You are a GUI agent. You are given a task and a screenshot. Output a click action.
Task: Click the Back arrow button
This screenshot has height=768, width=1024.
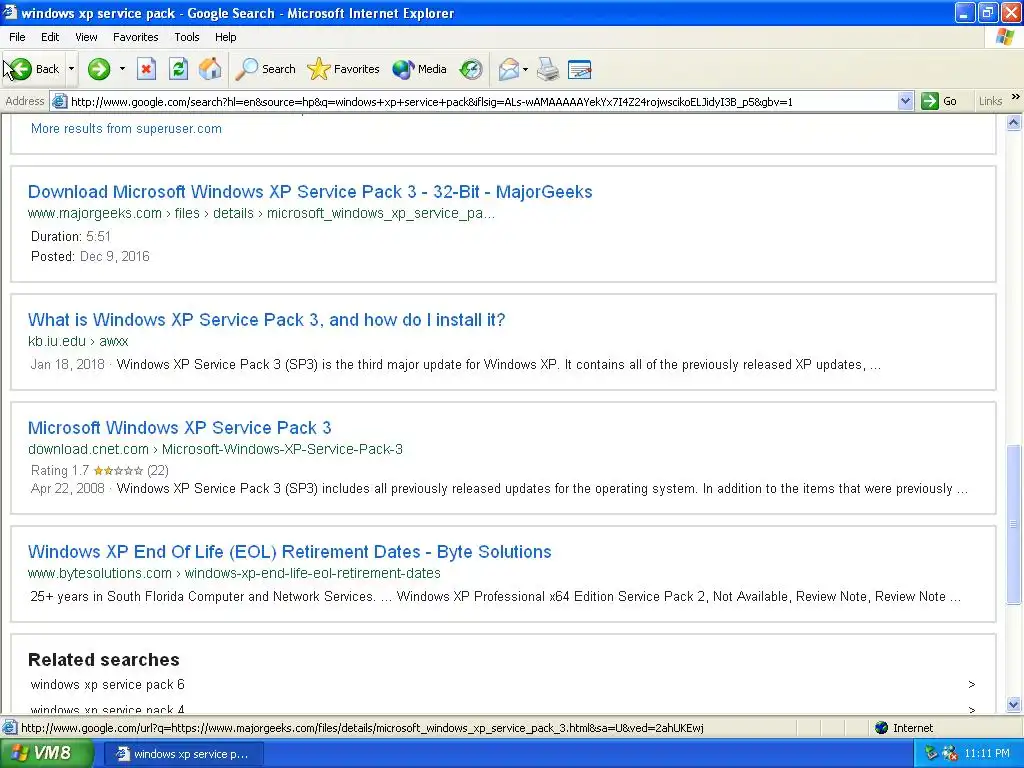tap(33, 69)
